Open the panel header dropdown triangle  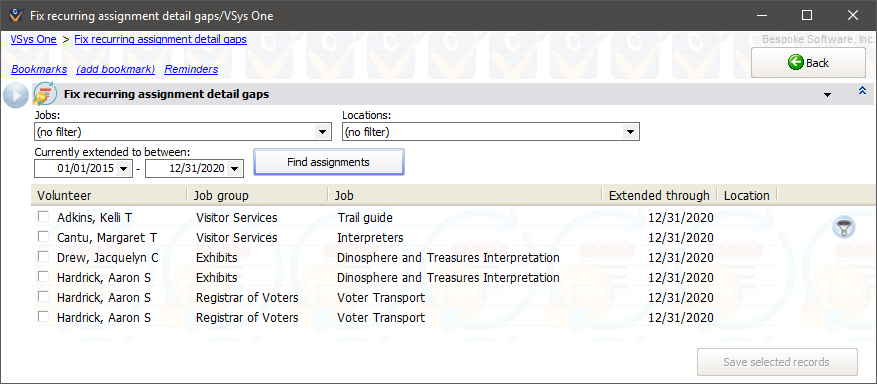click(x=827, y=95)
